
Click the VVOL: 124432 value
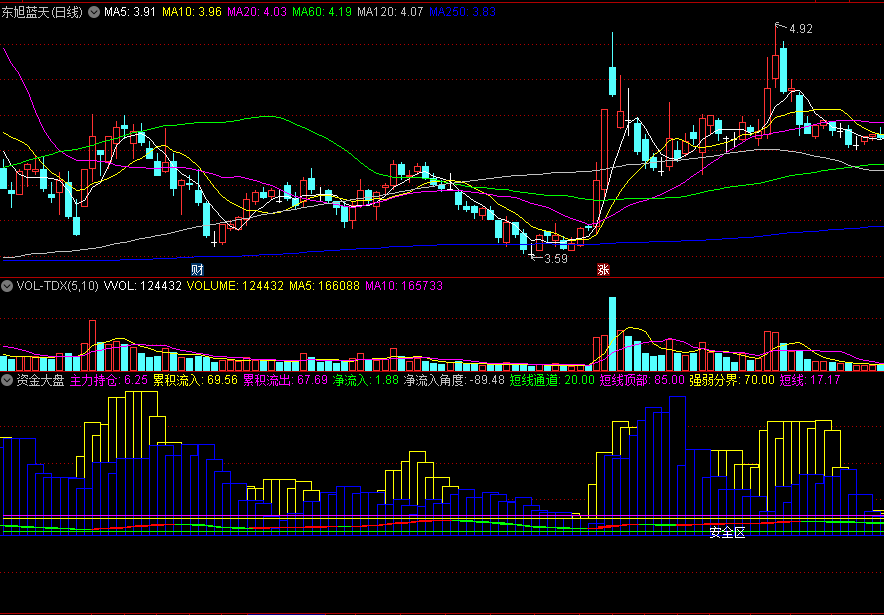tap(143, 286)
